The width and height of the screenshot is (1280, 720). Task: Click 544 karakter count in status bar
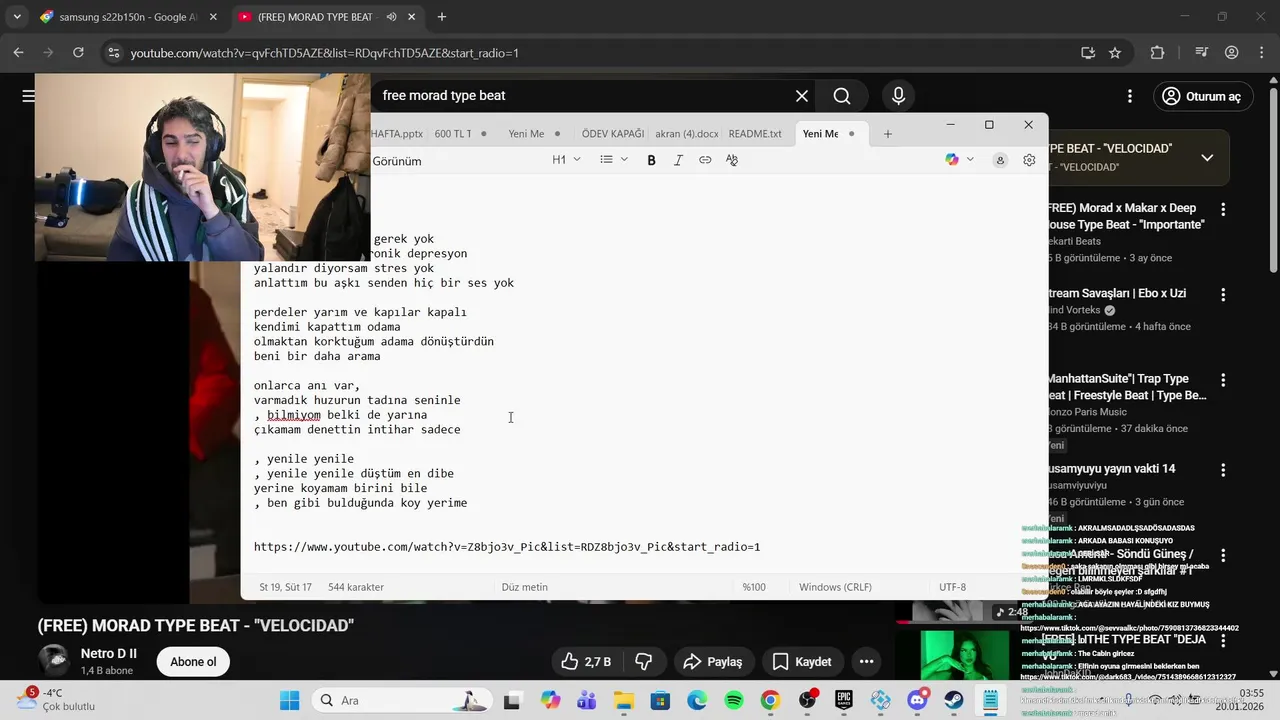point(356,587)
